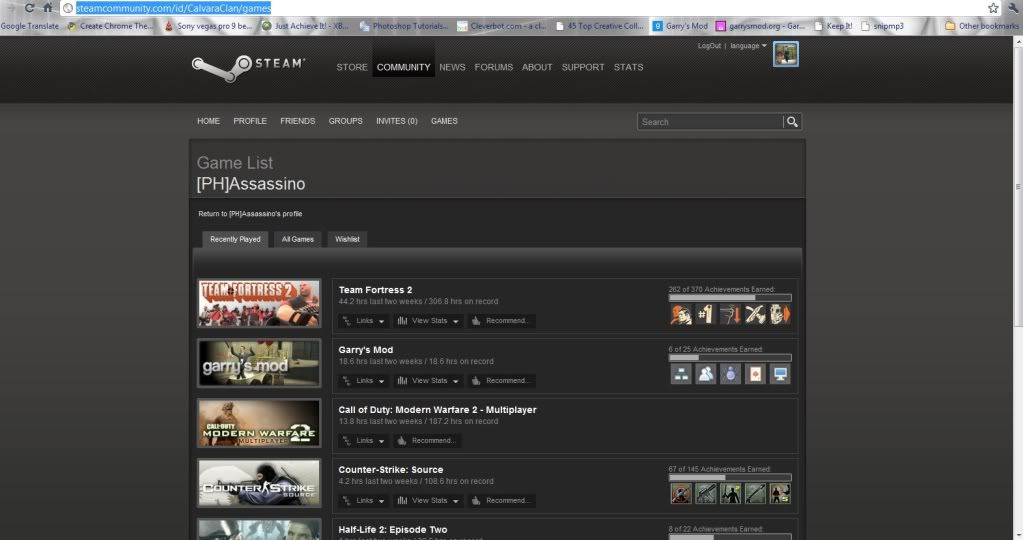Focus the community Search field
Screen dimensions: 1023x540
[x=710, y=122]
